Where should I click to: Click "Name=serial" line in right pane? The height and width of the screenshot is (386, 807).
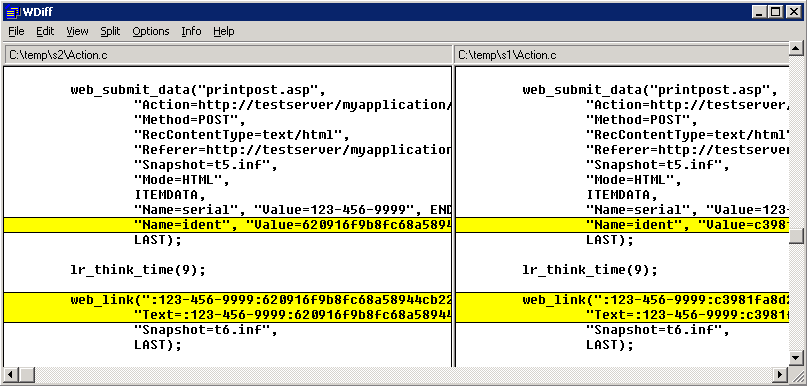click(x=687, y=210)
